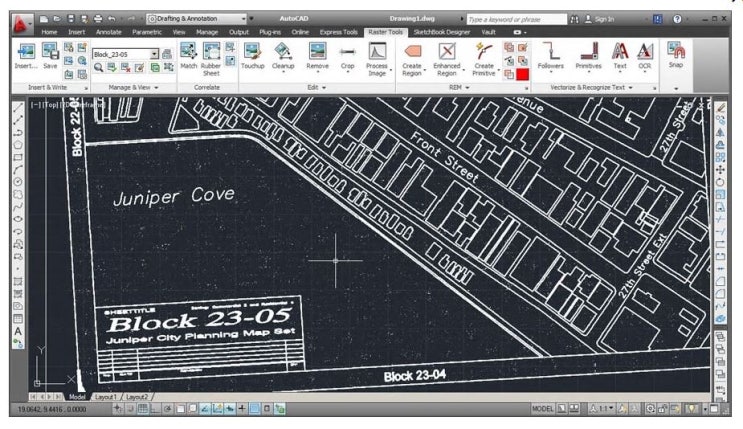Click the Help question mark icon
Viewport: 743px width, 429px height.
click(677, 19)
